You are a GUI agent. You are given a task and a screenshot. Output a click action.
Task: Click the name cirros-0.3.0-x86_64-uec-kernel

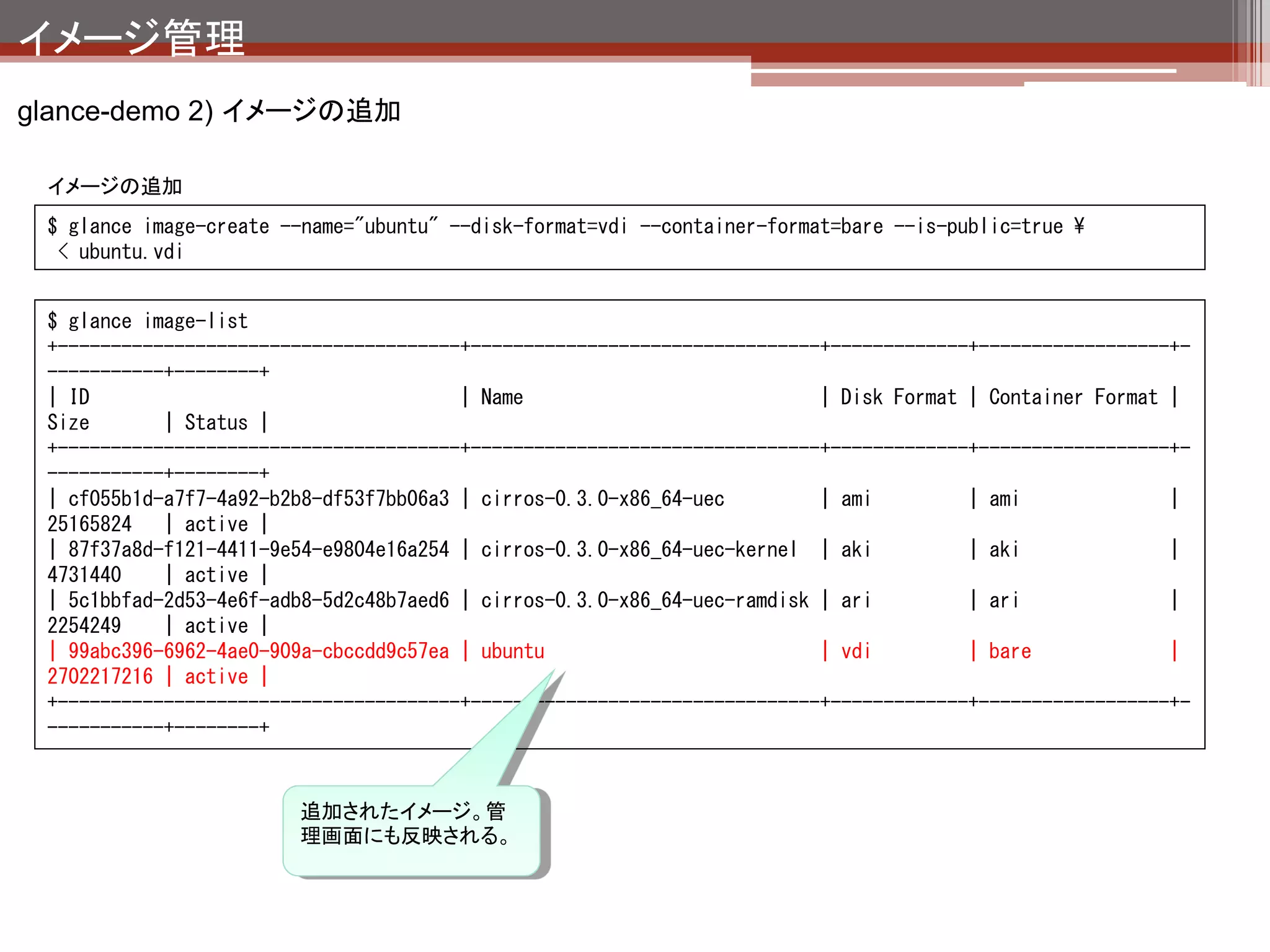coord(639,549)
